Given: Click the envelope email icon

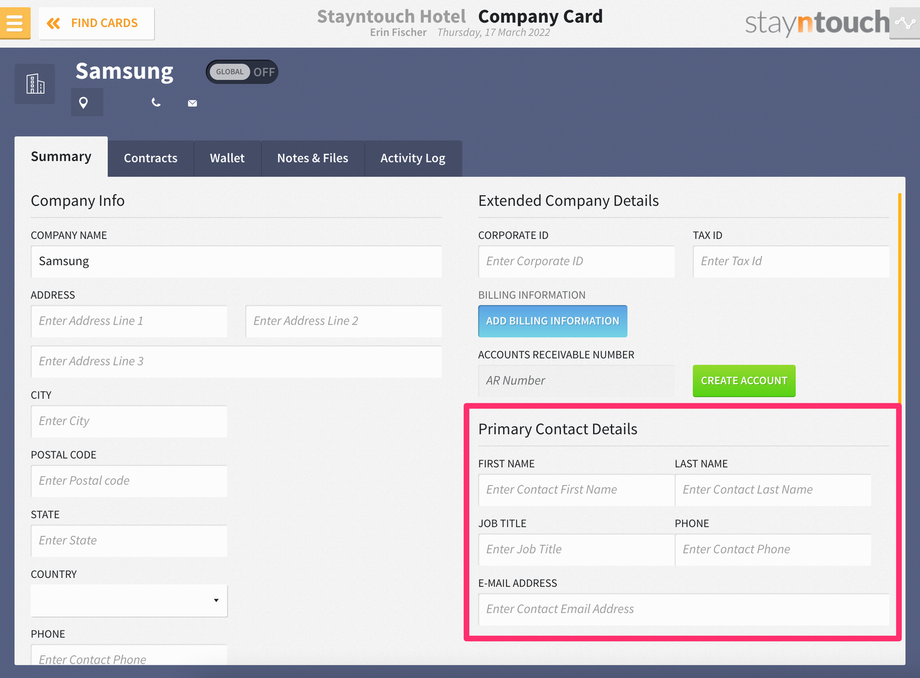Looking at the screenshot, I should click(192, 103).
